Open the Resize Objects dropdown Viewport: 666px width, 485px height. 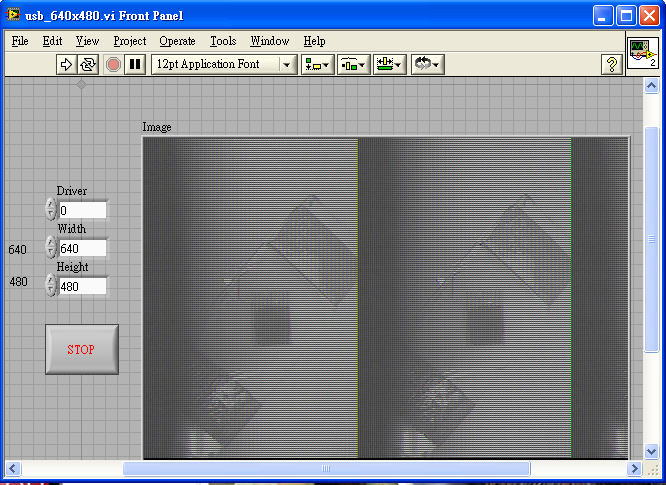(x=390, y=65)
